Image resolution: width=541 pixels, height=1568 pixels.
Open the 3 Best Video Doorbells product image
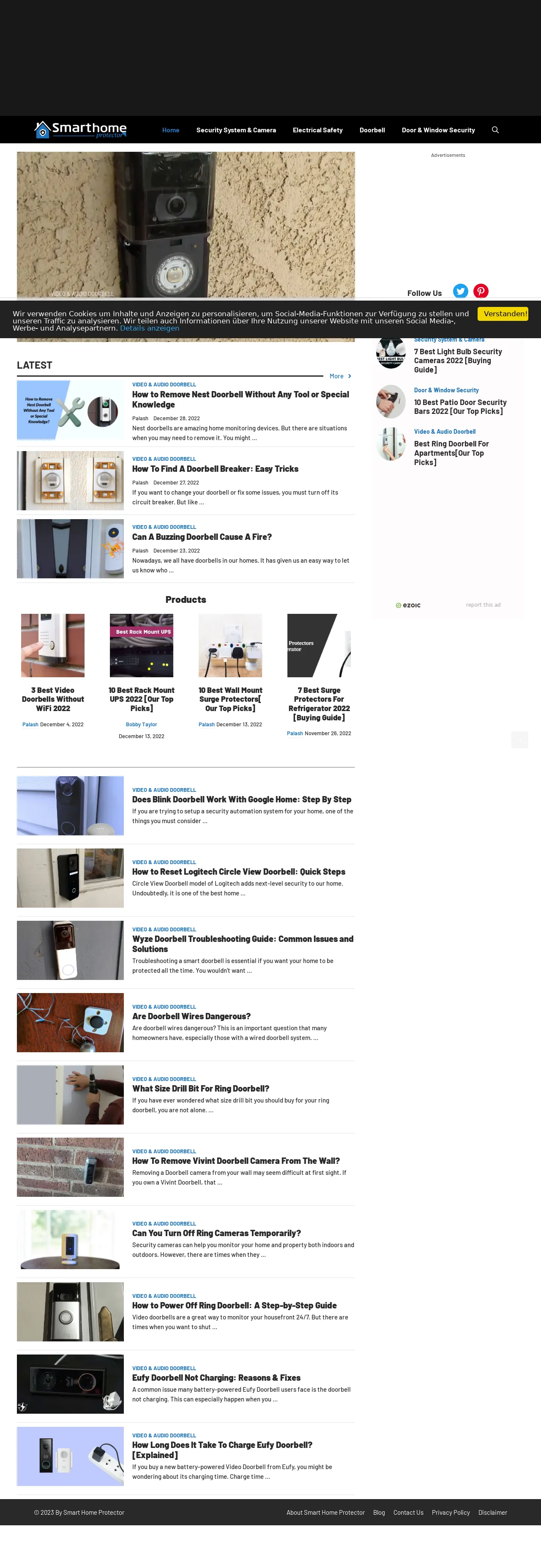[x=53, y=645]
